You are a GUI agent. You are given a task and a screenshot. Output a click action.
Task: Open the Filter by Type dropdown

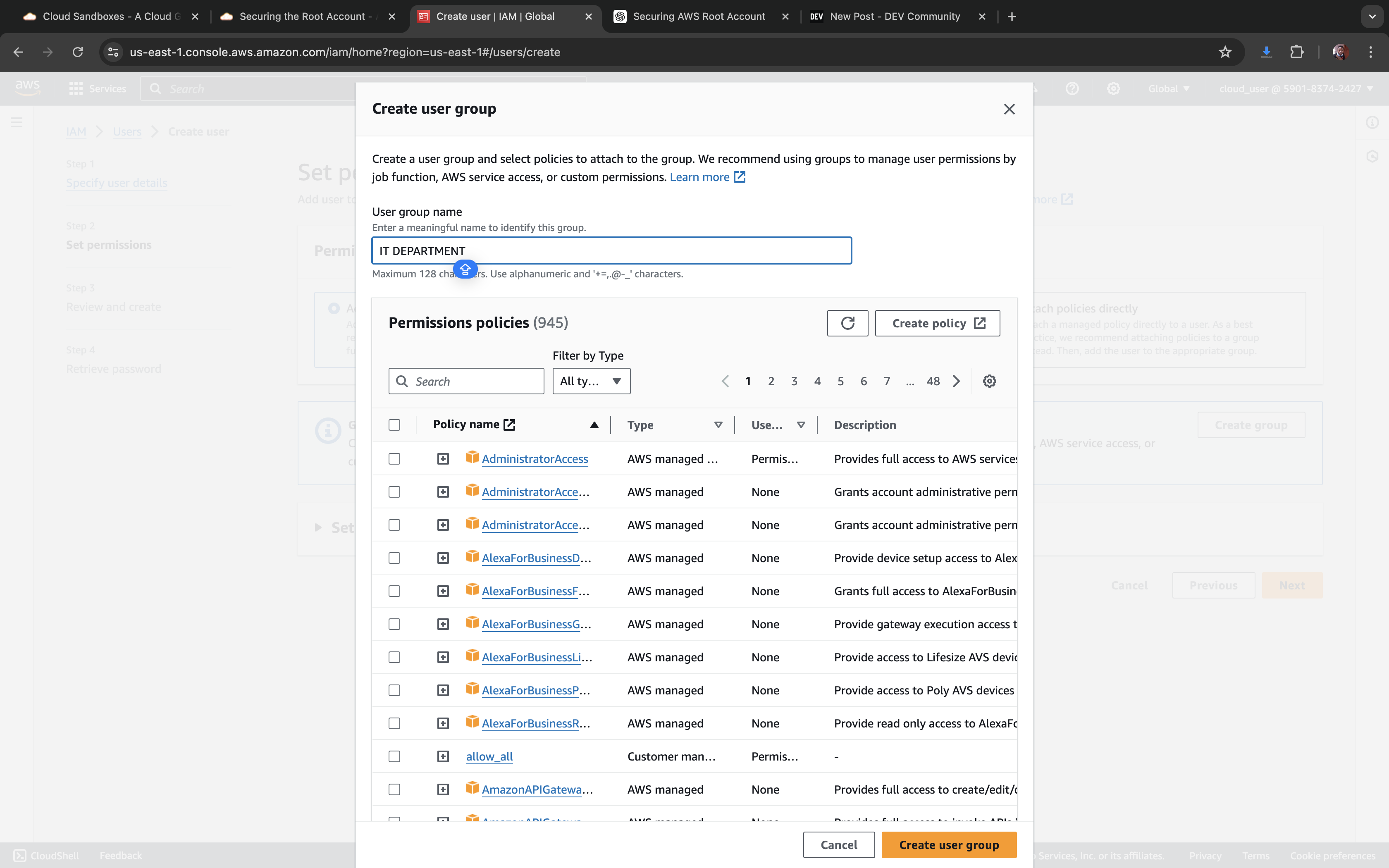click(591, 381)
